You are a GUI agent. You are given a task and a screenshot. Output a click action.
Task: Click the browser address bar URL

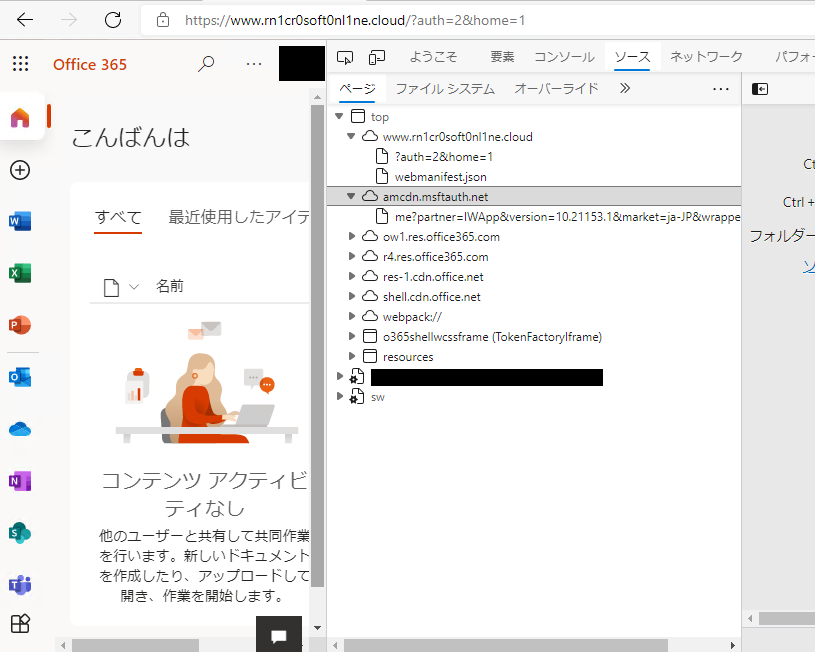(355, 20)
